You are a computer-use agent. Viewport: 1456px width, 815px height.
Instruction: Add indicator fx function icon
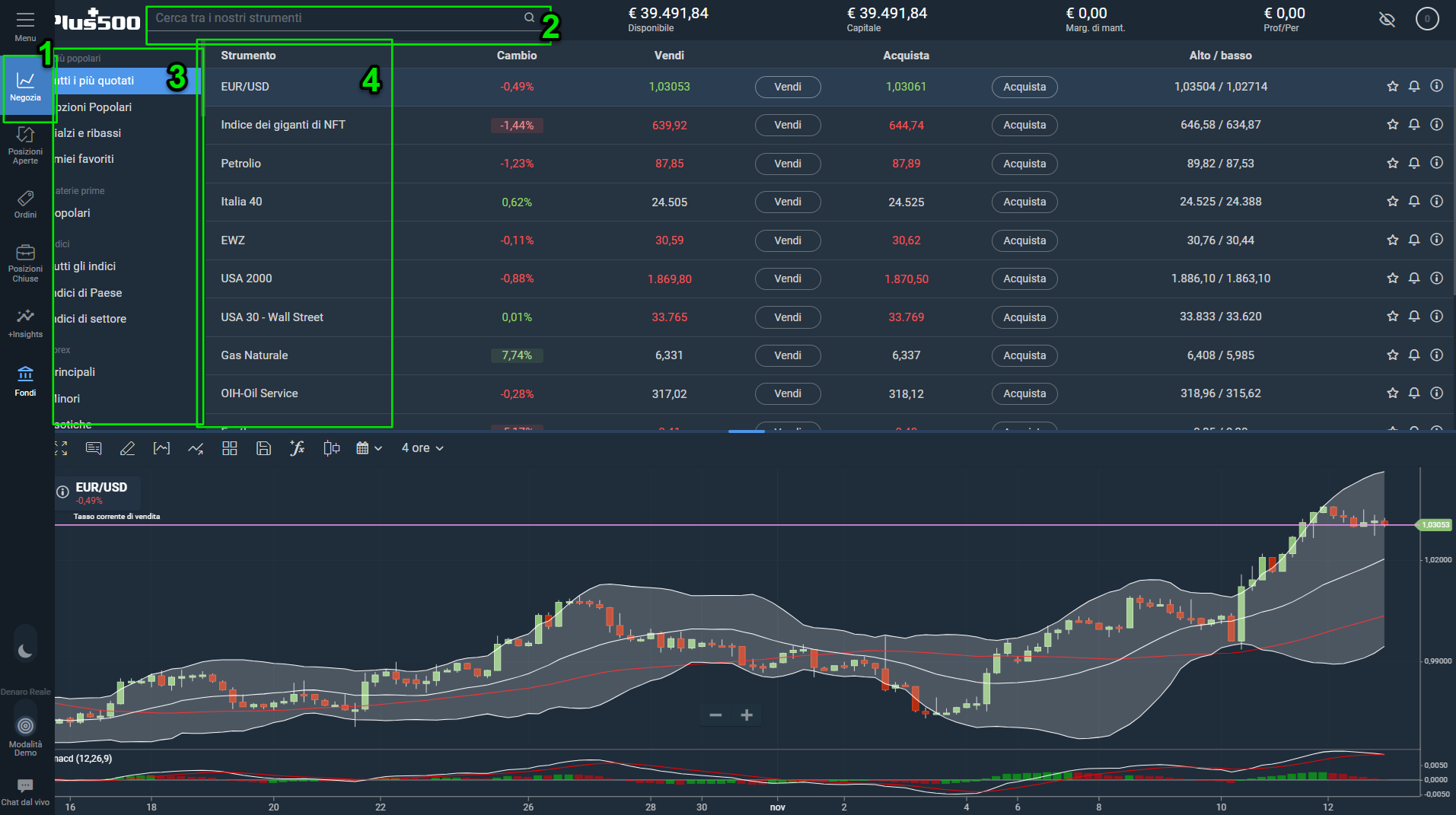[x=297, y=448]
